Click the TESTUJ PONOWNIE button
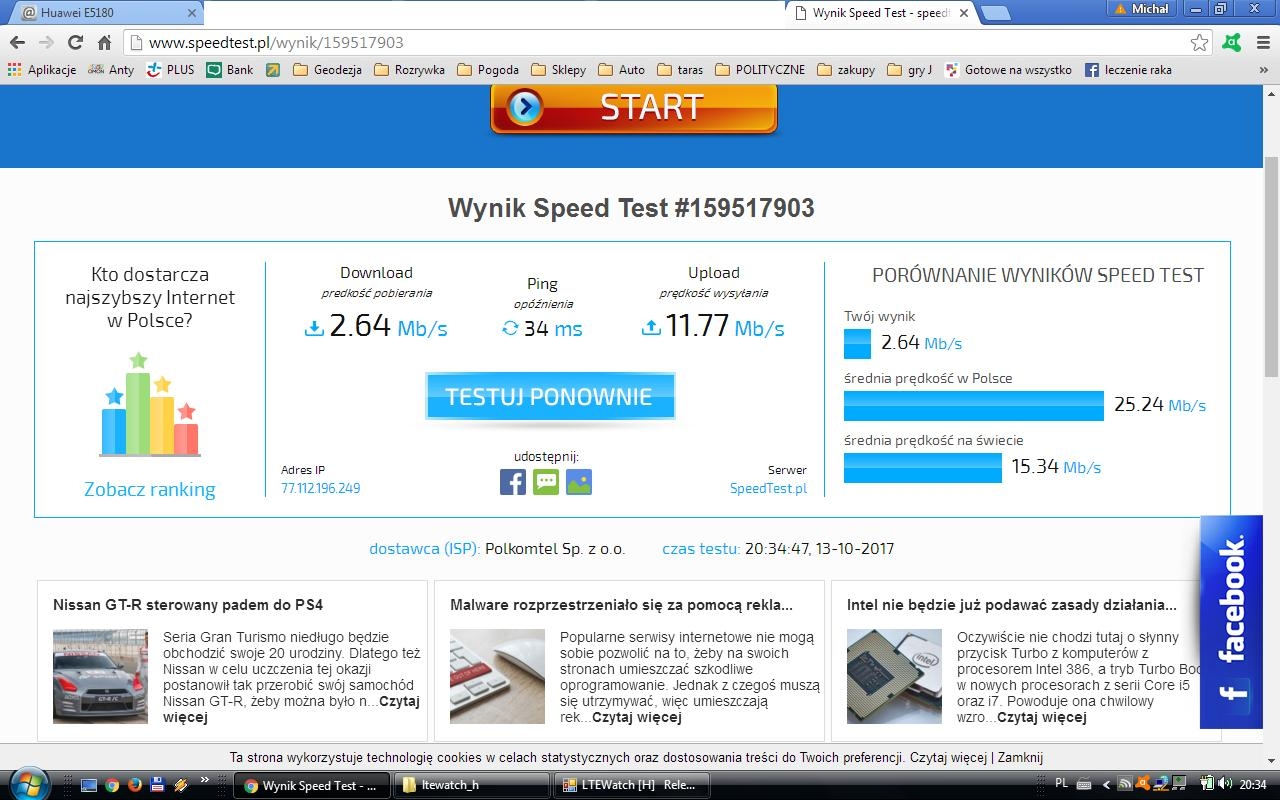 tap(549, 397)
